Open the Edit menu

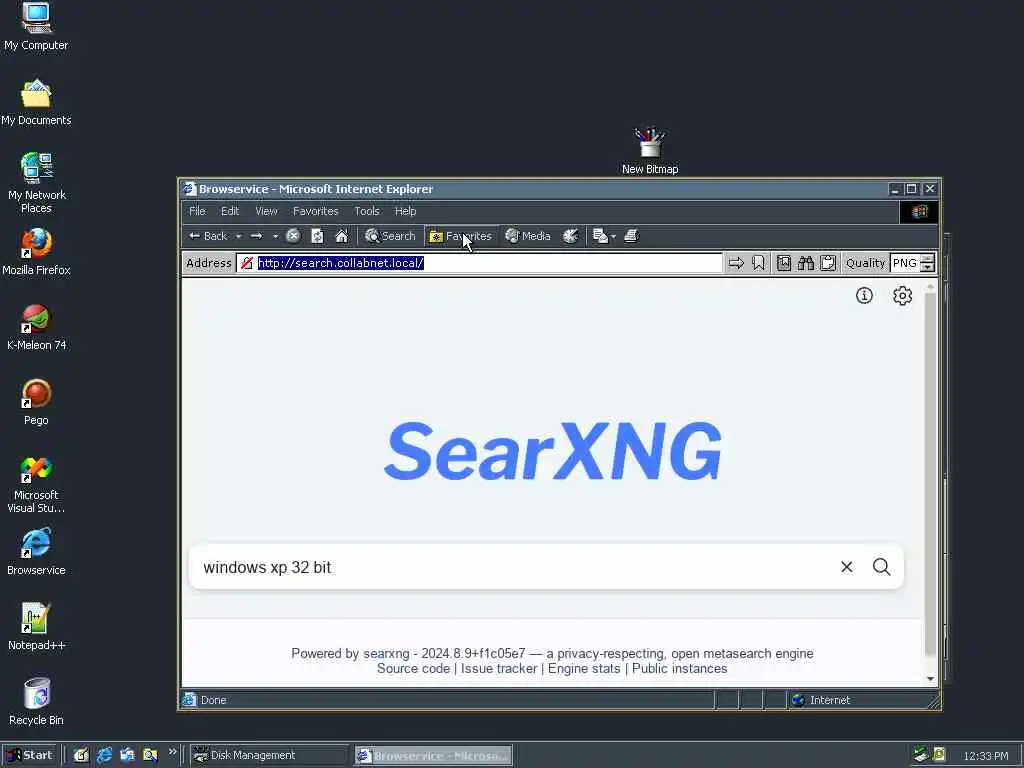pos(230,211)
